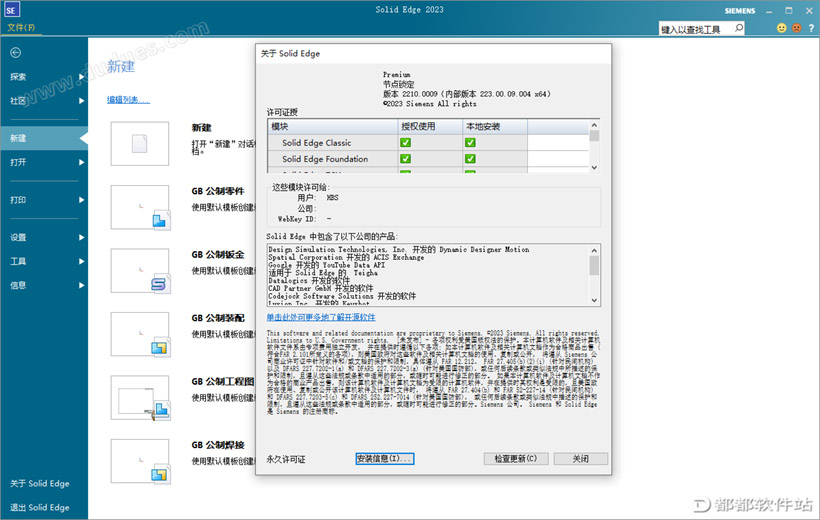The width and height of the screenshot is (820, 520).
Task: Click the 本地安装 column header
Action: pyautogui.click(x=495, y=127)
